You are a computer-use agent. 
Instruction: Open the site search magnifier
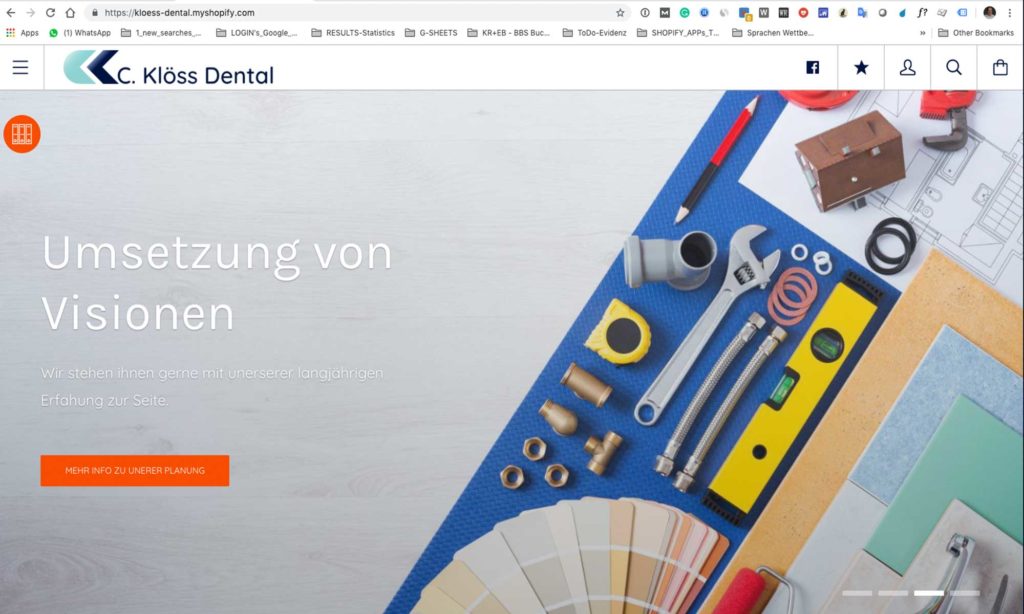(953, 67)
